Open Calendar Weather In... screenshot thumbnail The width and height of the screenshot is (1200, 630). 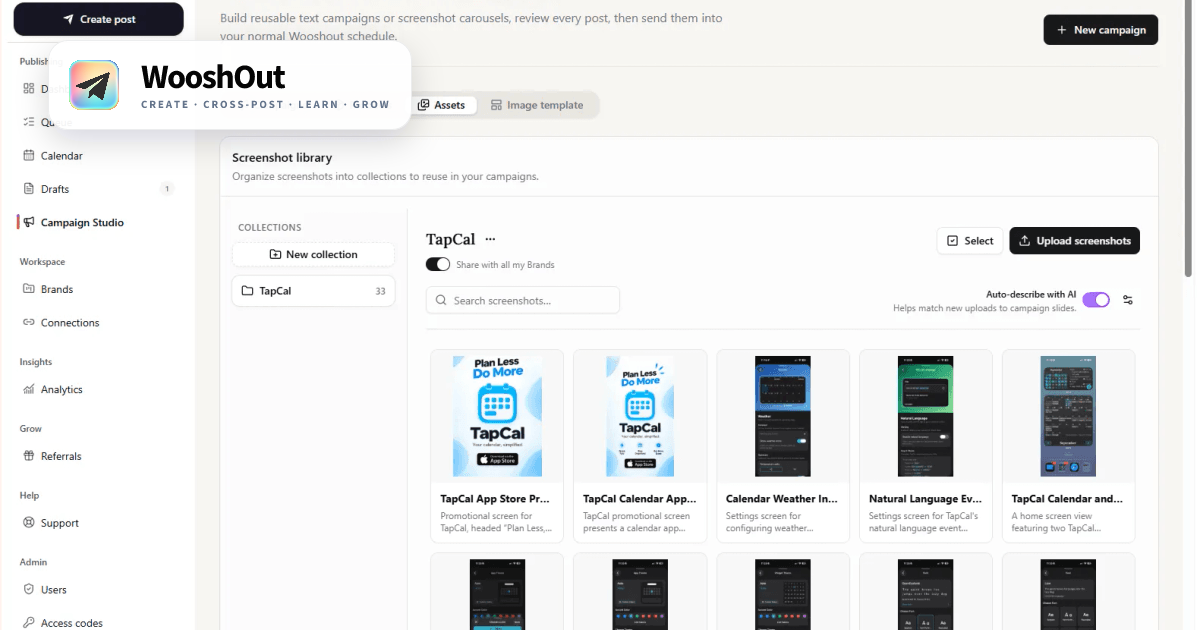(783, 416)
